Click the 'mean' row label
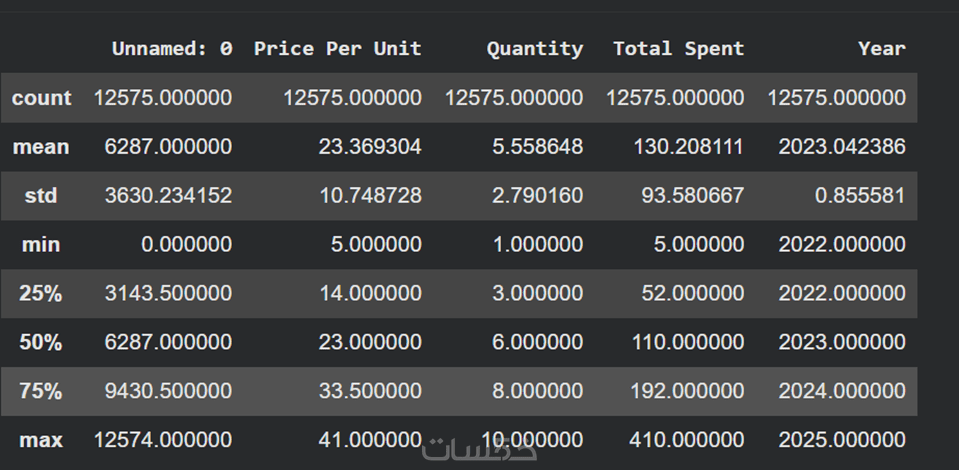 point(41,147)
